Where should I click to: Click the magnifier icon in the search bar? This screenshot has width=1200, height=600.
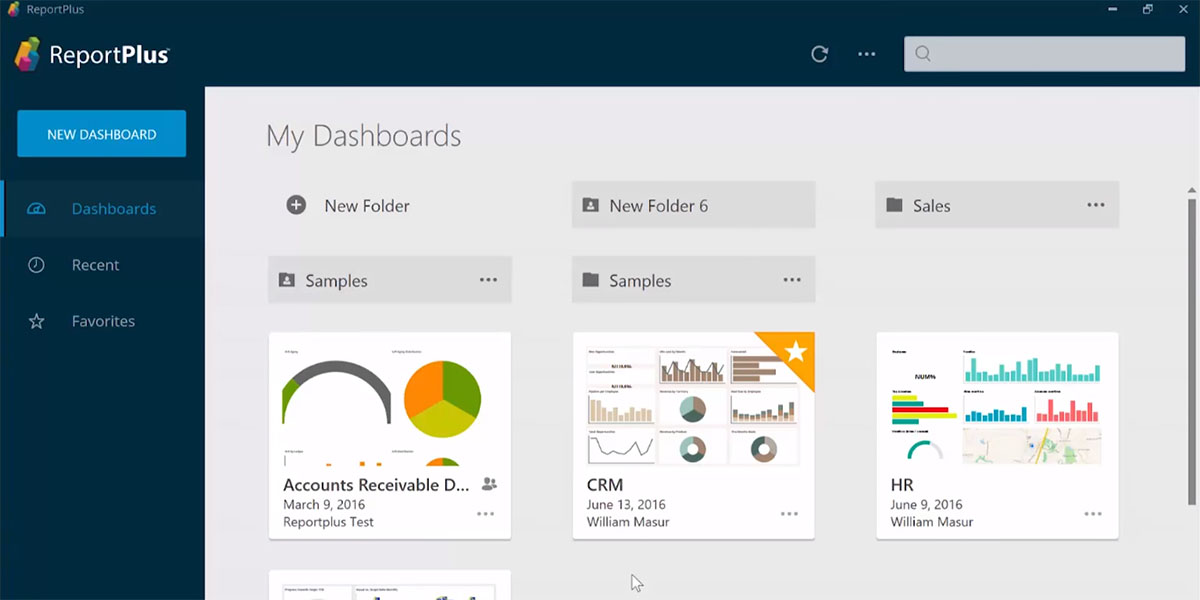click(x=921, y=54)
